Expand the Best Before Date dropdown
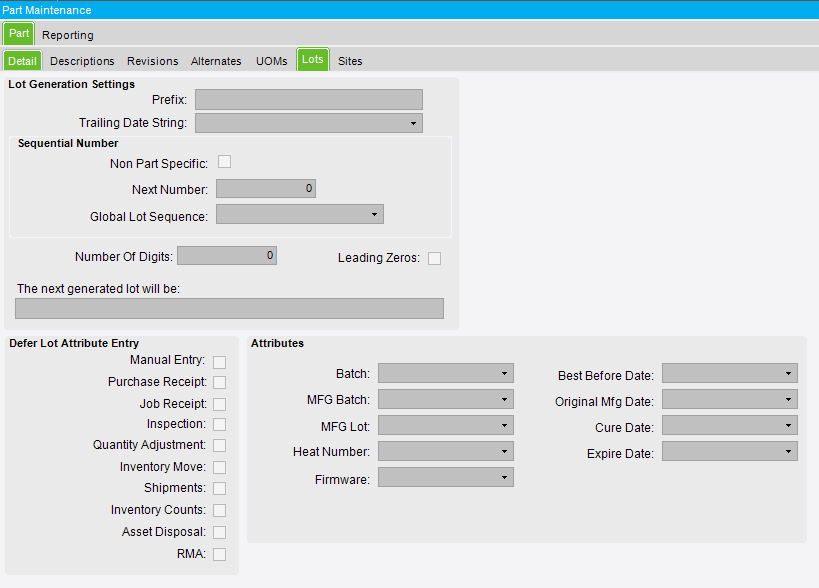 (x=730, y=373)
